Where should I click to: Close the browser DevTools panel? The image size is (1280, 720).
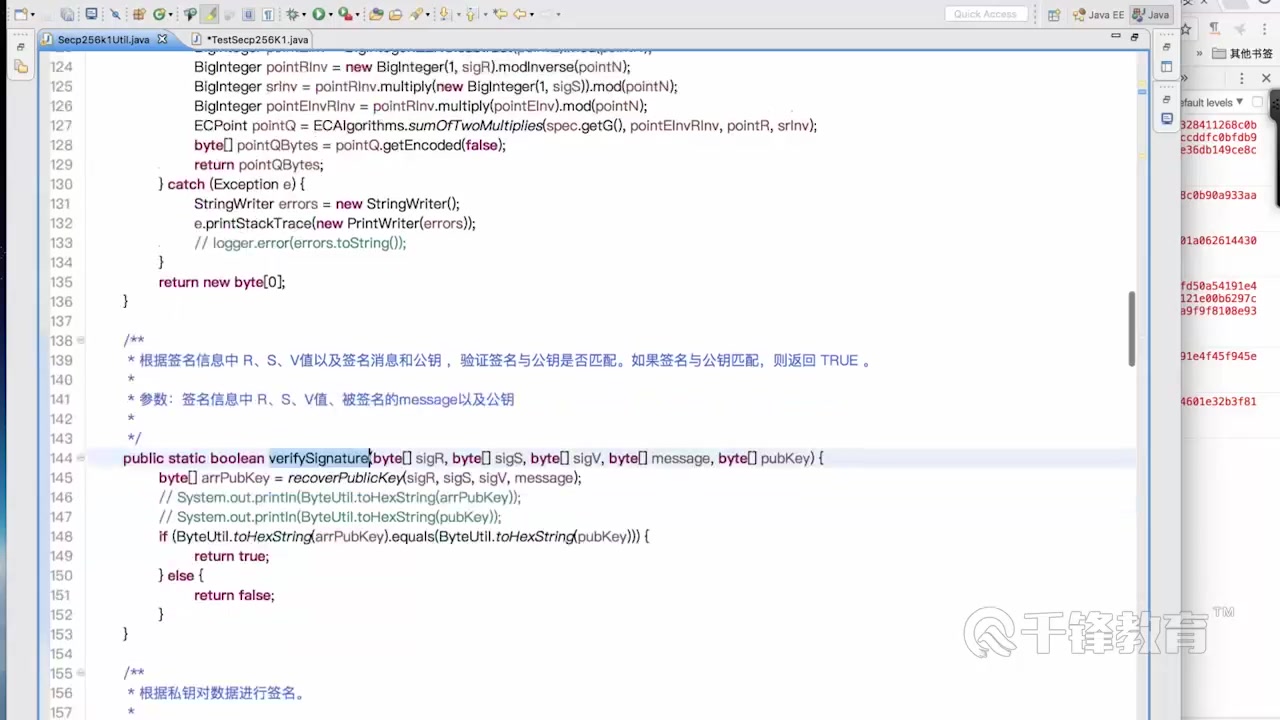tap(1264, 78)
